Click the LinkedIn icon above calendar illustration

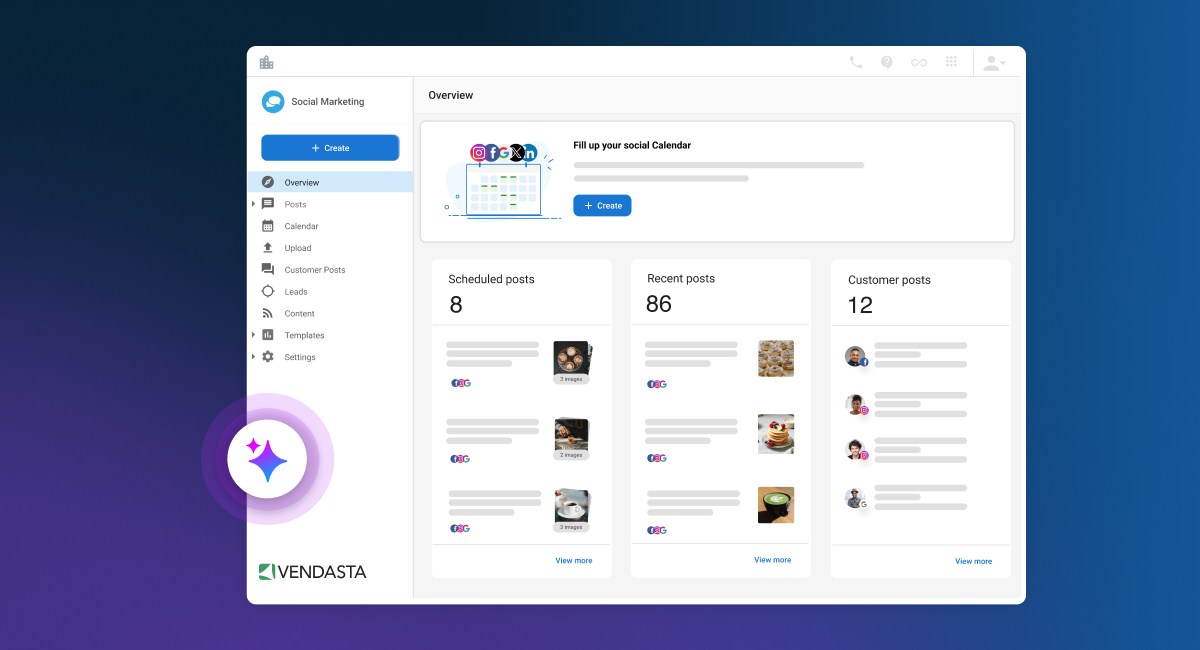530,153
